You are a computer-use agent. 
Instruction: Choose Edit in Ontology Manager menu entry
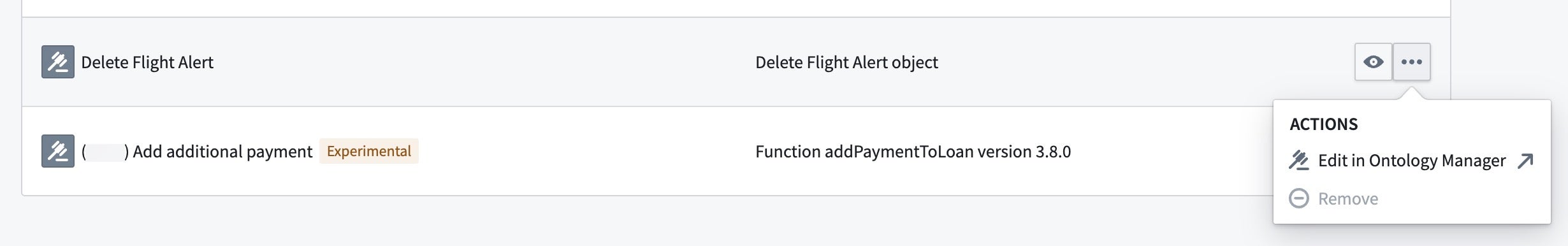1411,161
